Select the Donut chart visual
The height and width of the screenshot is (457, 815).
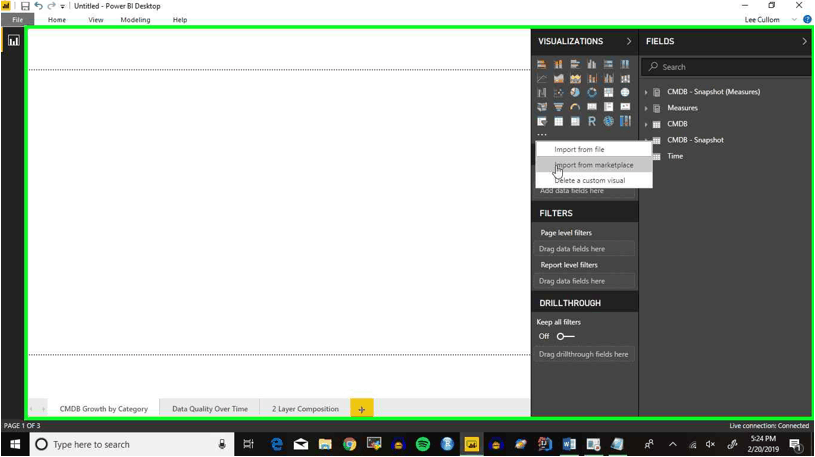point(591,93)
